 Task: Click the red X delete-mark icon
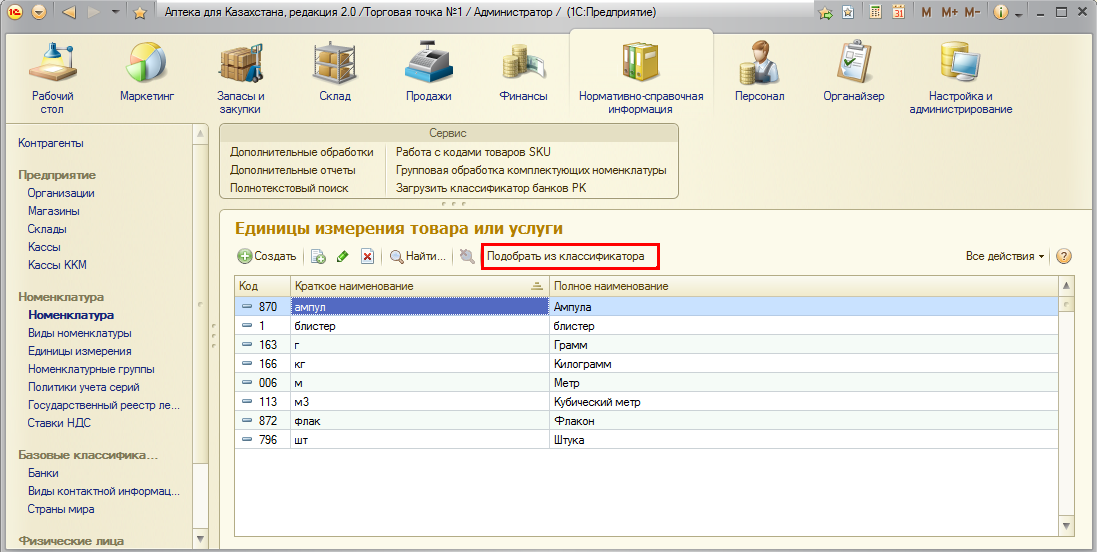tap(367, 257)
